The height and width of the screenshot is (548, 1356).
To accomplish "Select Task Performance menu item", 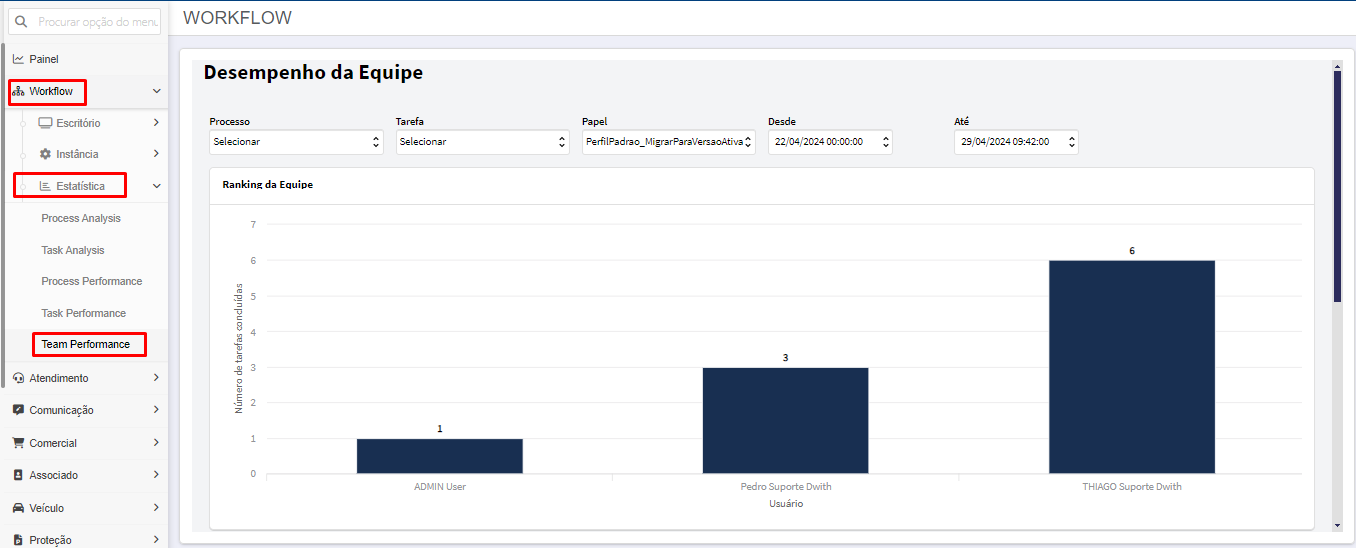I will [x=84, y=313].
